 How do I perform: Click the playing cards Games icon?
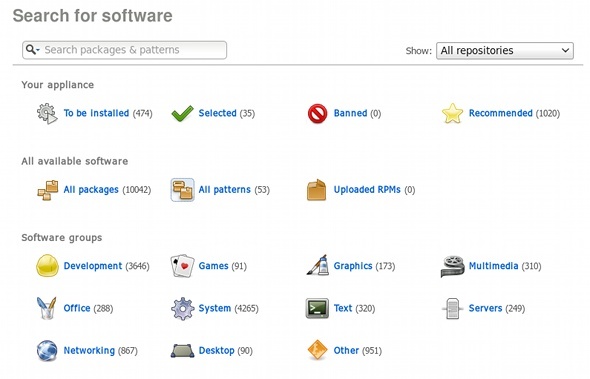(x=182, y=266)
